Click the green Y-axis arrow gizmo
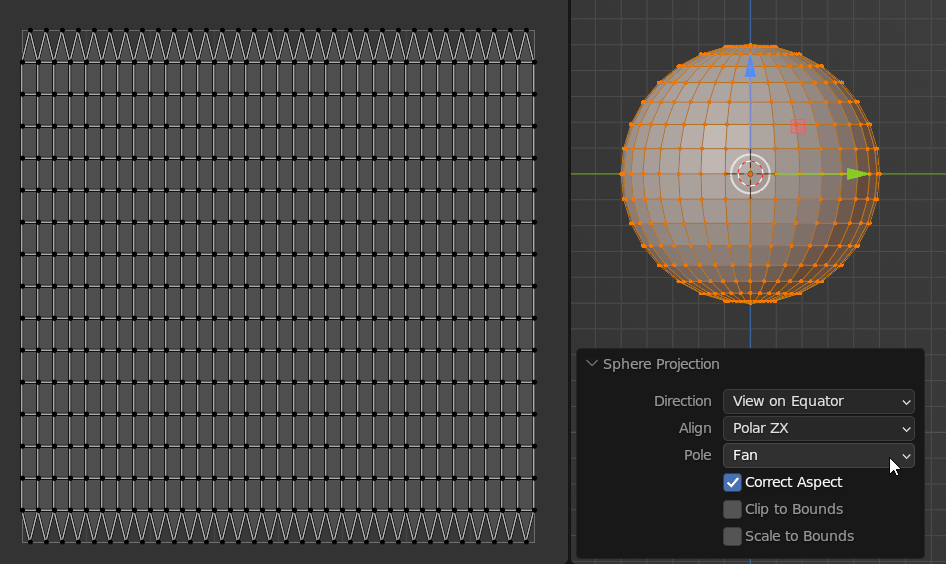 (x=858, y=174)
